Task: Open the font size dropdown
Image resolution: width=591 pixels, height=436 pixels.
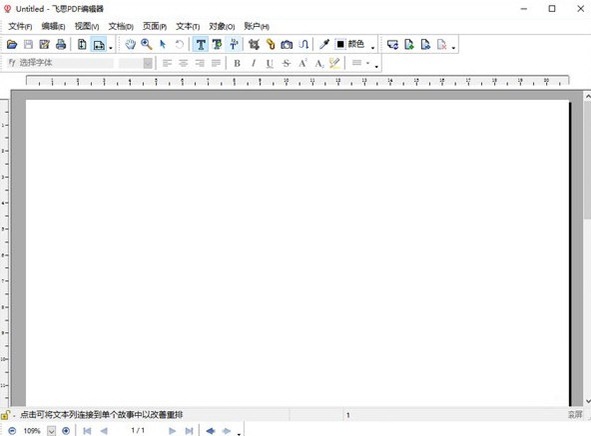Action: (x=148, y=63)
